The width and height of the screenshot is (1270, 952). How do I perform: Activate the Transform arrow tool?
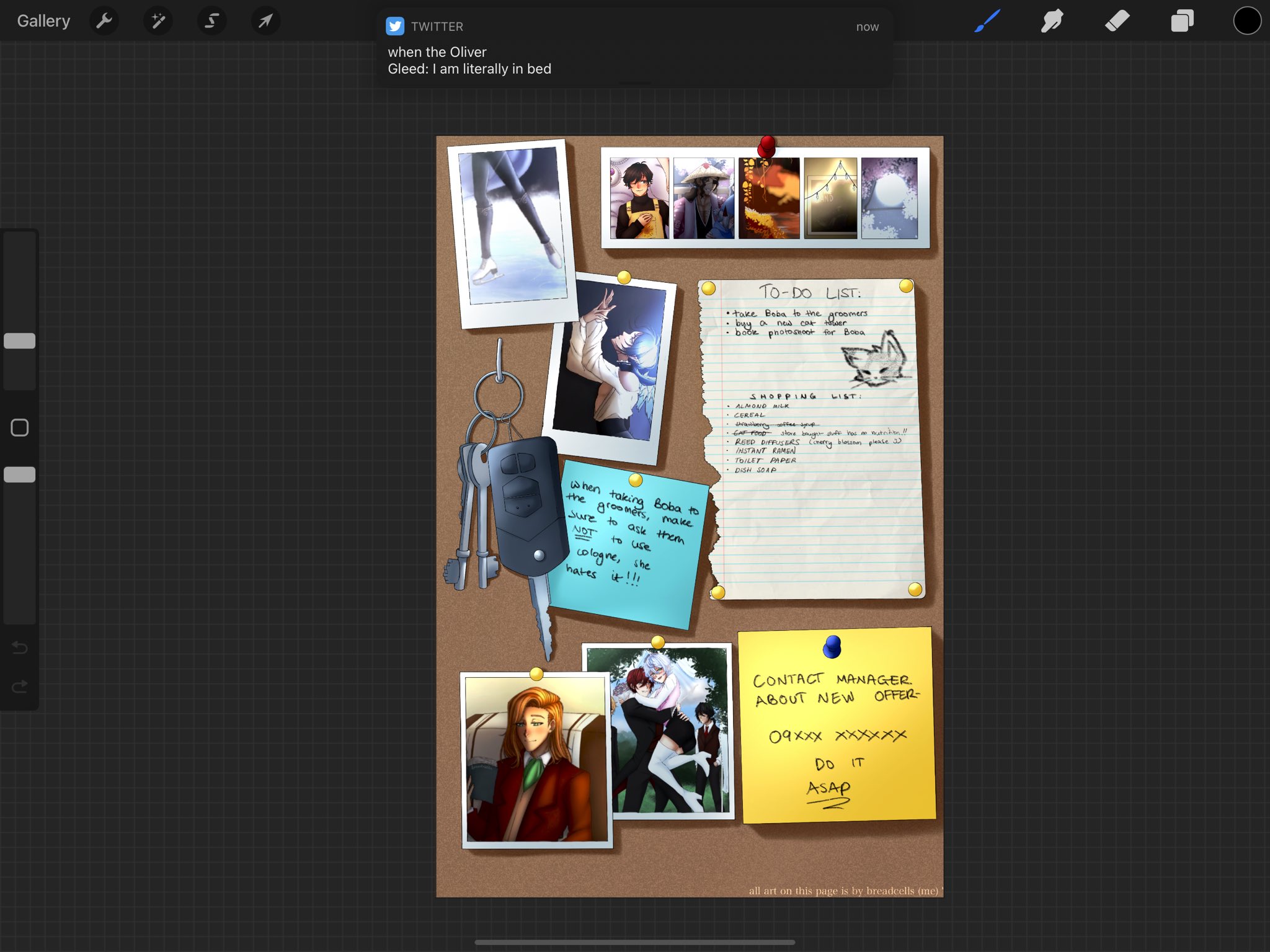point(265,21)
